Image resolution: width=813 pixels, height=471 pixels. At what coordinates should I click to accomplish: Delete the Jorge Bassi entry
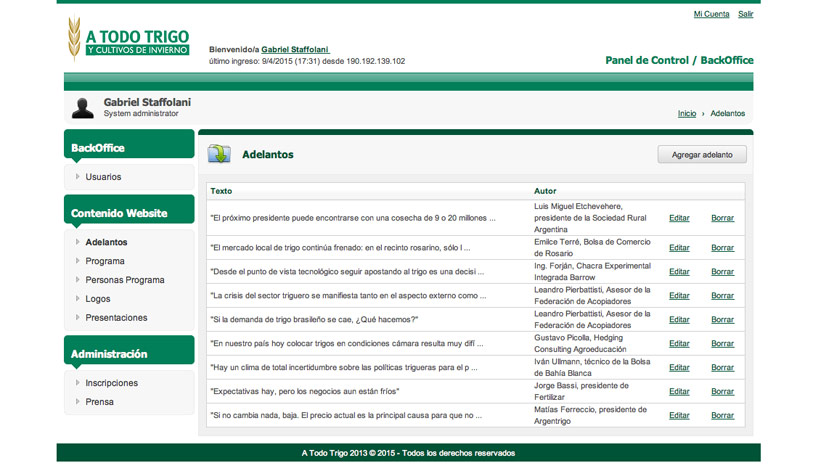pyautogui.click(x=722, y=391)
